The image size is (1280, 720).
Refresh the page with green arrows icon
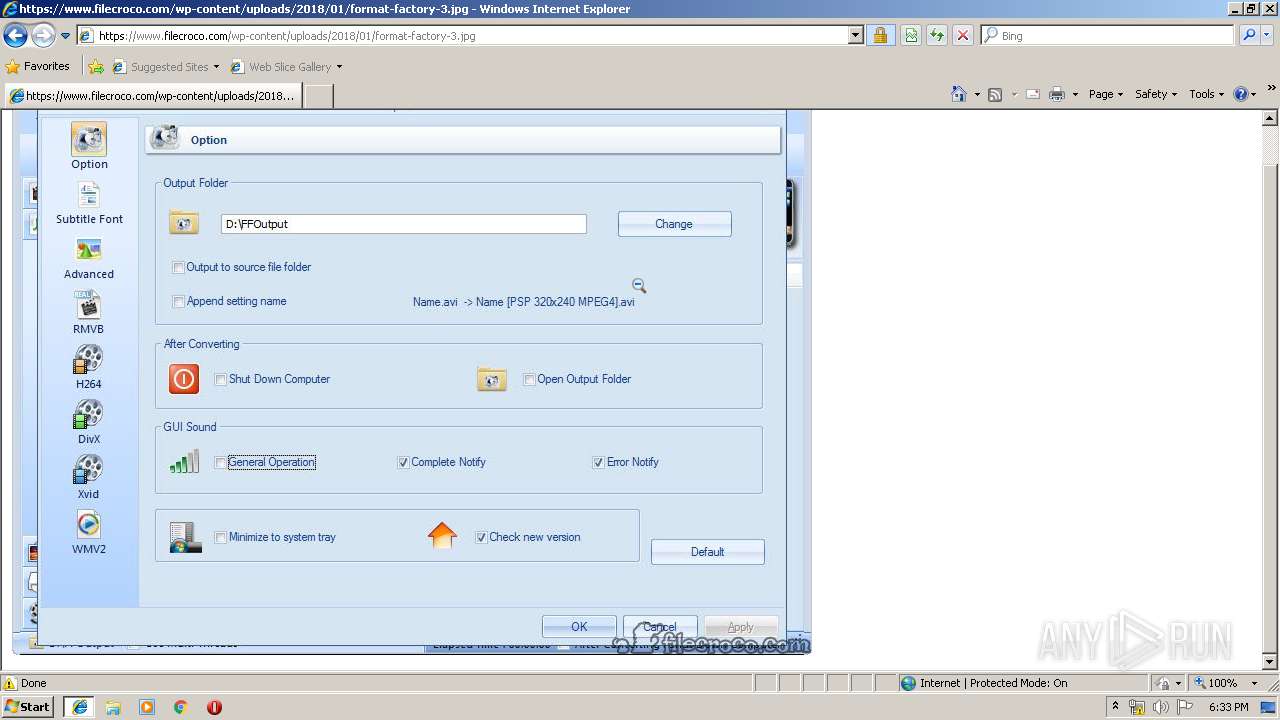[936, 35]
